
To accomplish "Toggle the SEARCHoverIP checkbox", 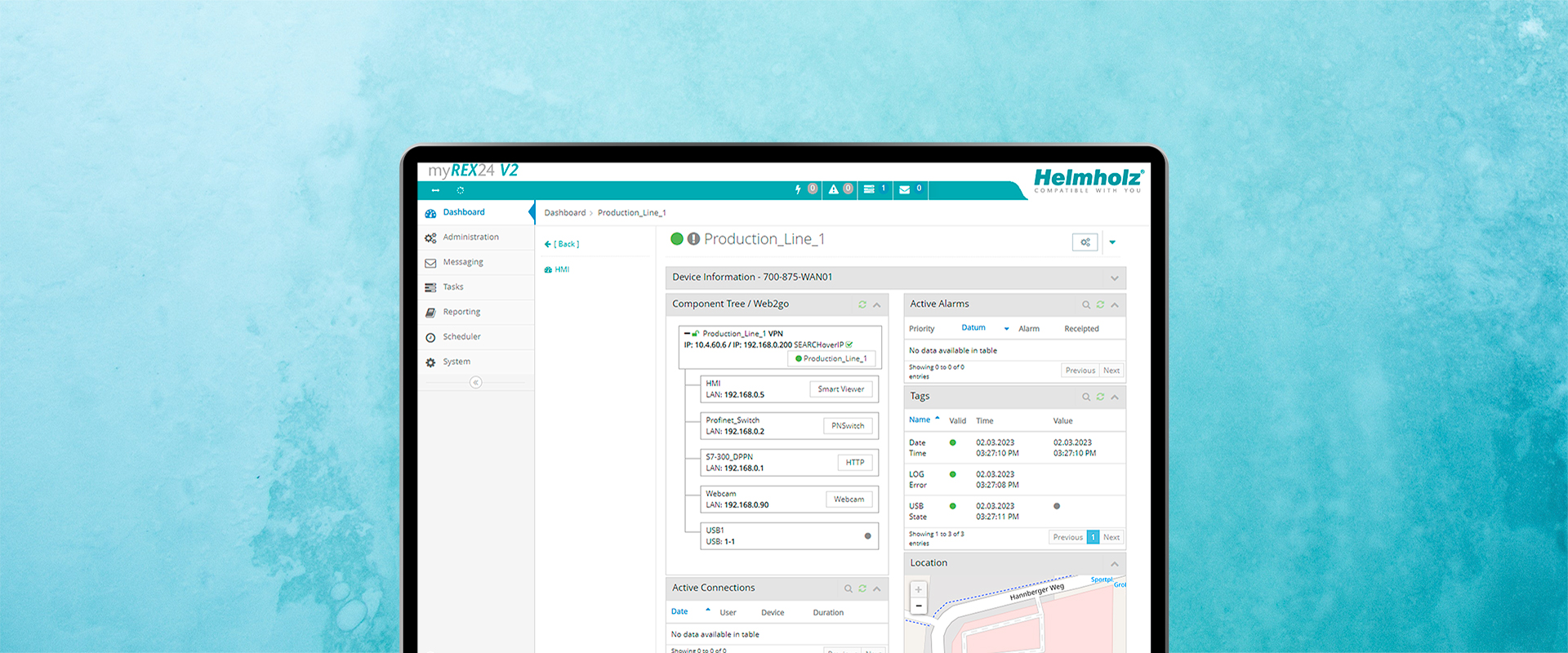I will click(850, 344).
